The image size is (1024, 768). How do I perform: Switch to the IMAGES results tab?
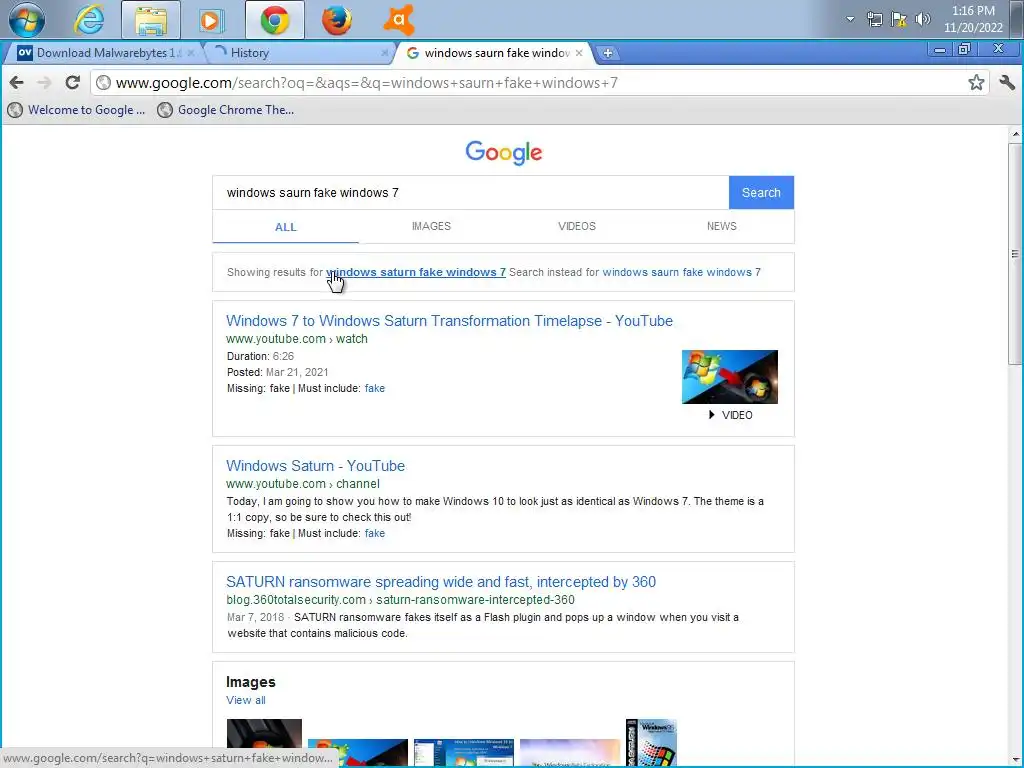coord(431,226)
